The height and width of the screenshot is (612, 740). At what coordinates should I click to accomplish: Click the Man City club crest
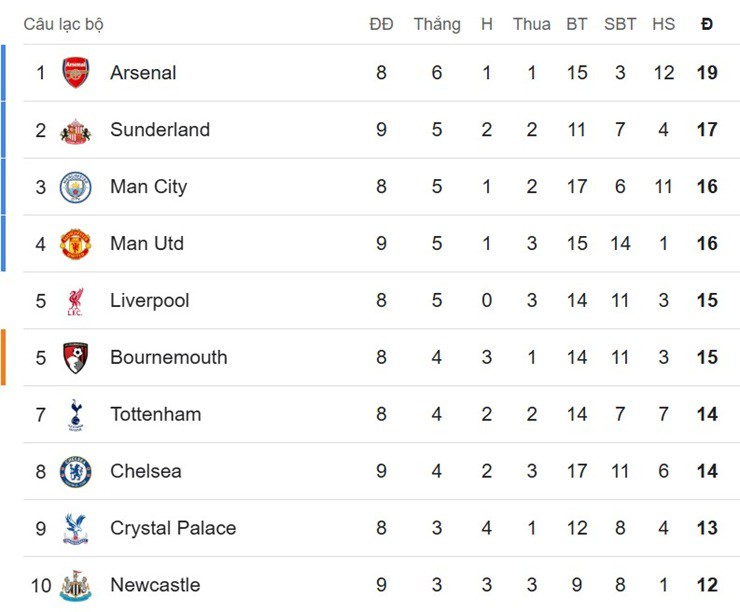click(76, 187)
